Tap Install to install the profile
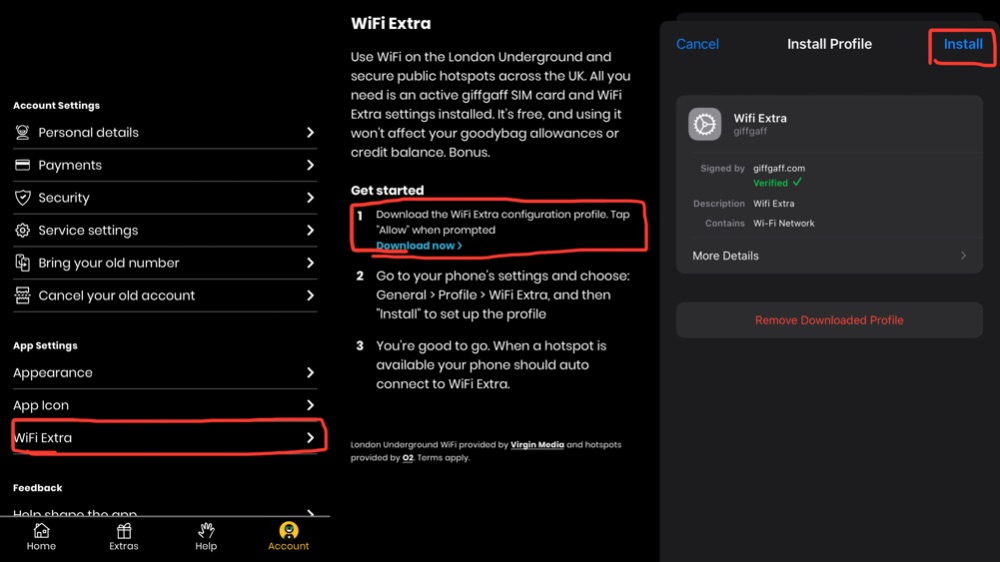The image size is (1000, 562). (x=963, y=44)
